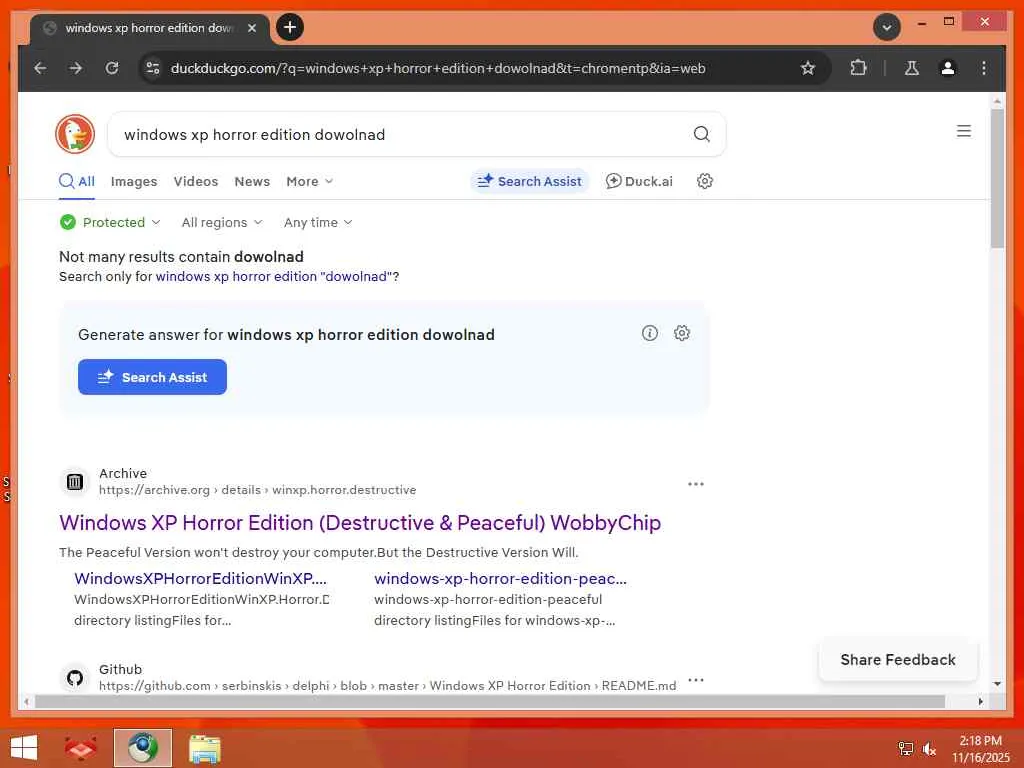Reload the page with the refresh icon
Image resolution: width=1024 pixels, height=768 pixels.
click(112, 68)
